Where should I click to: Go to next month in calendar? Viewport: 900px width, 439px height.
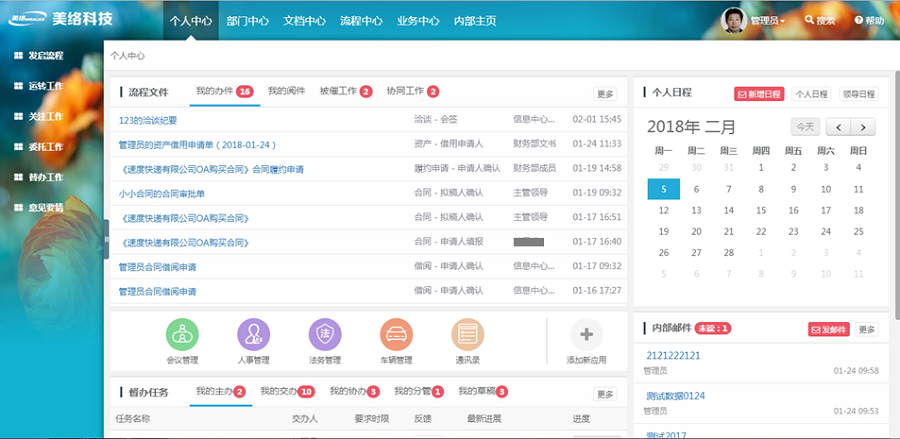coord(863,127)
